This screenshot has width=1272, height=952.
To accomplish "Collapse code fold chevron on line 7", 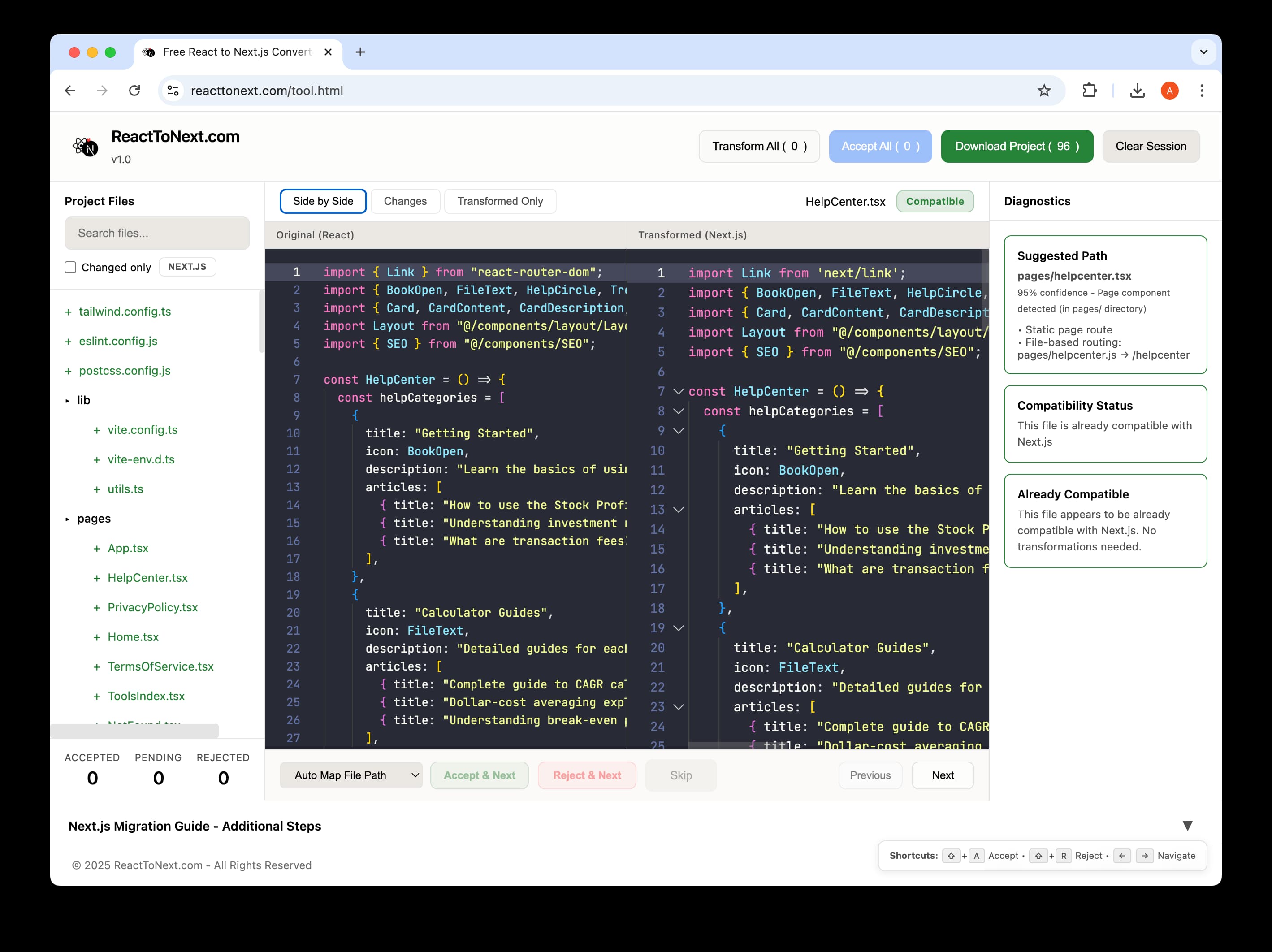I will tap(678, 391).
